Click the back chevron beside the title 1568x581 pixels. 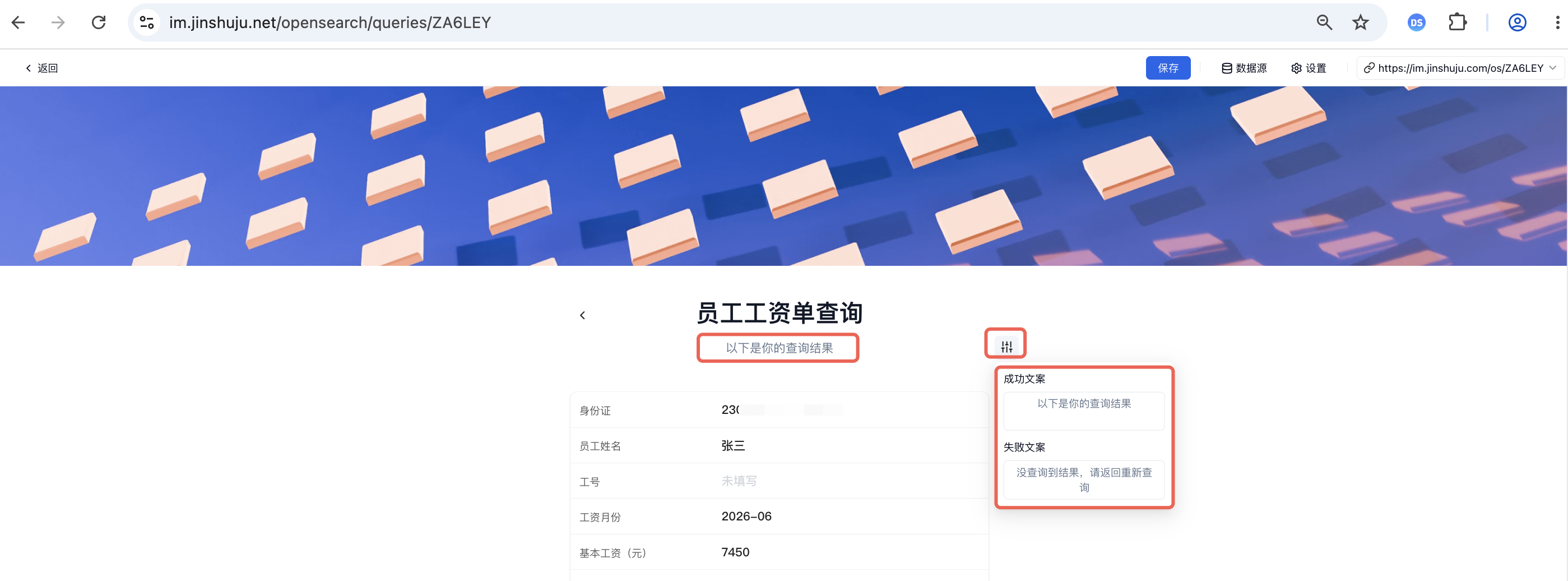pyautogui.click(x=582, y=316)
